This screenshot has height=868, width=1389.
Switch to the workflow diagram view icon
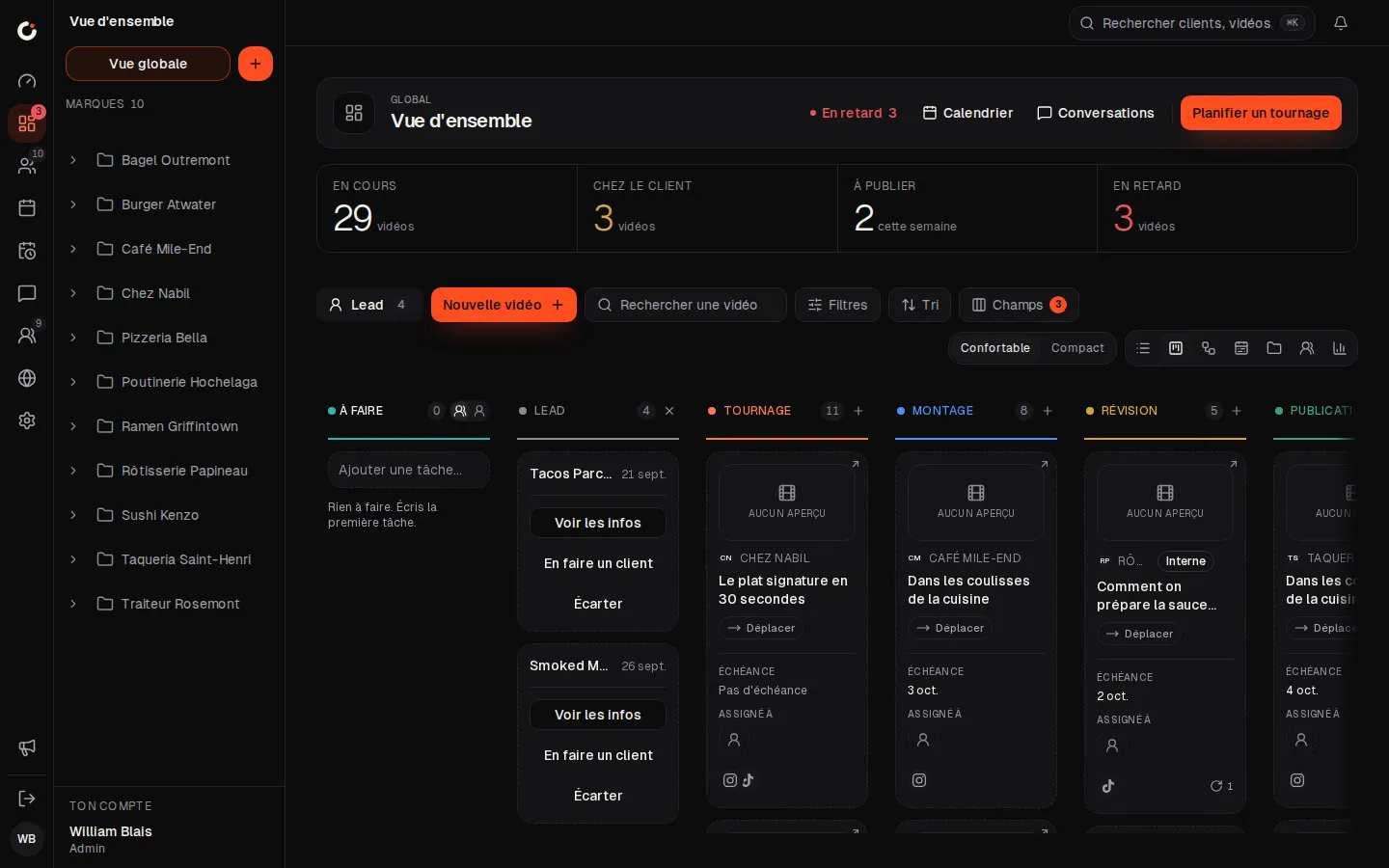[x=1209, y=348]
